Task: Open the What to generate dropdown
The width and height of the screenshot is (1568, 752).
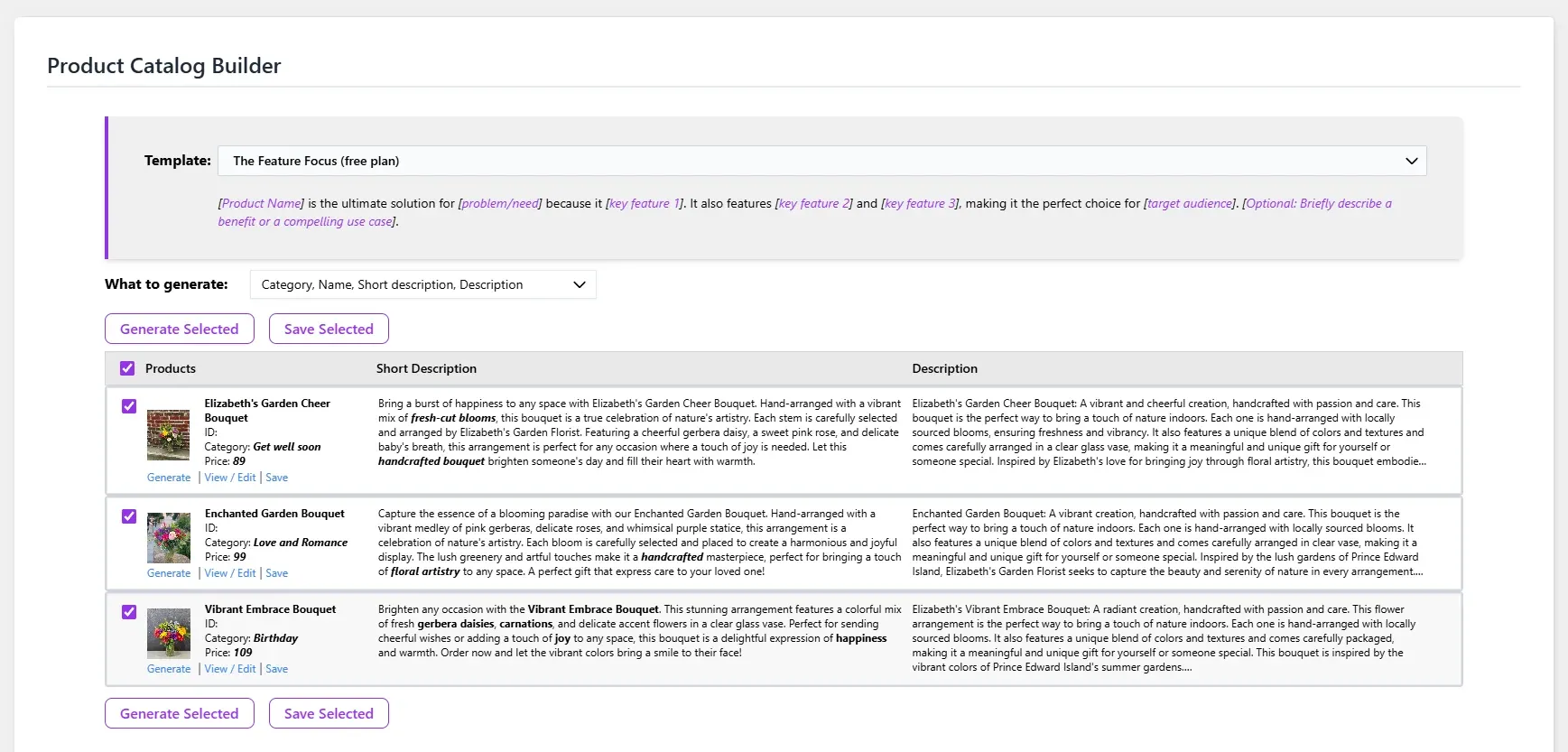Action: point(422,284)
